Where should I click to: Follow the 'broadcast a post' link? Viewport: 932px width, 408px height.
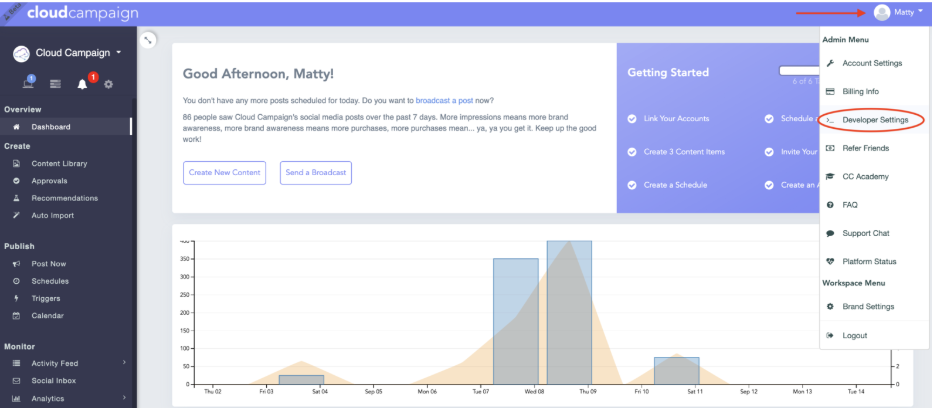(x=444, y=100)
